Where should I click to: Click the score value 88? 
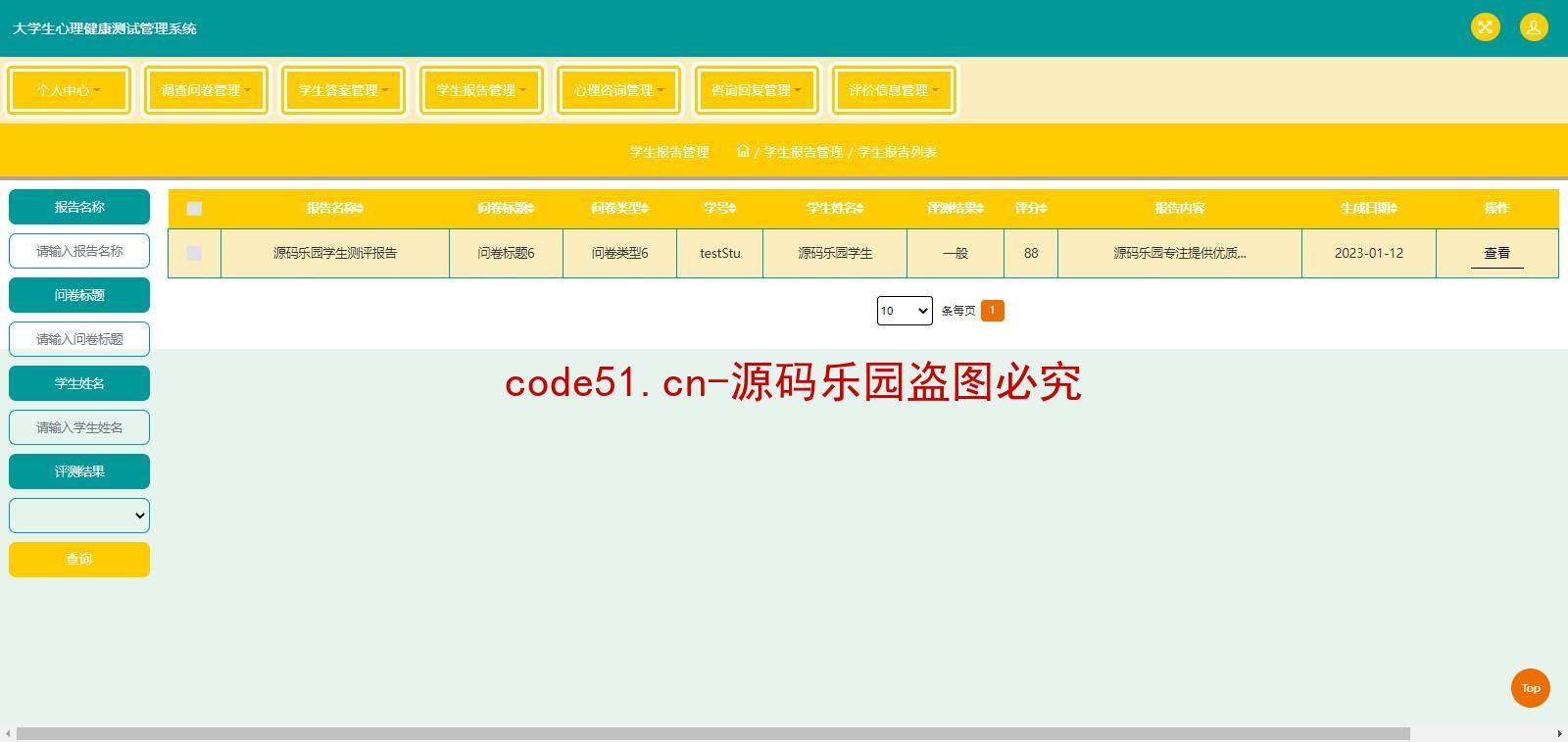tap(1031, 253)
